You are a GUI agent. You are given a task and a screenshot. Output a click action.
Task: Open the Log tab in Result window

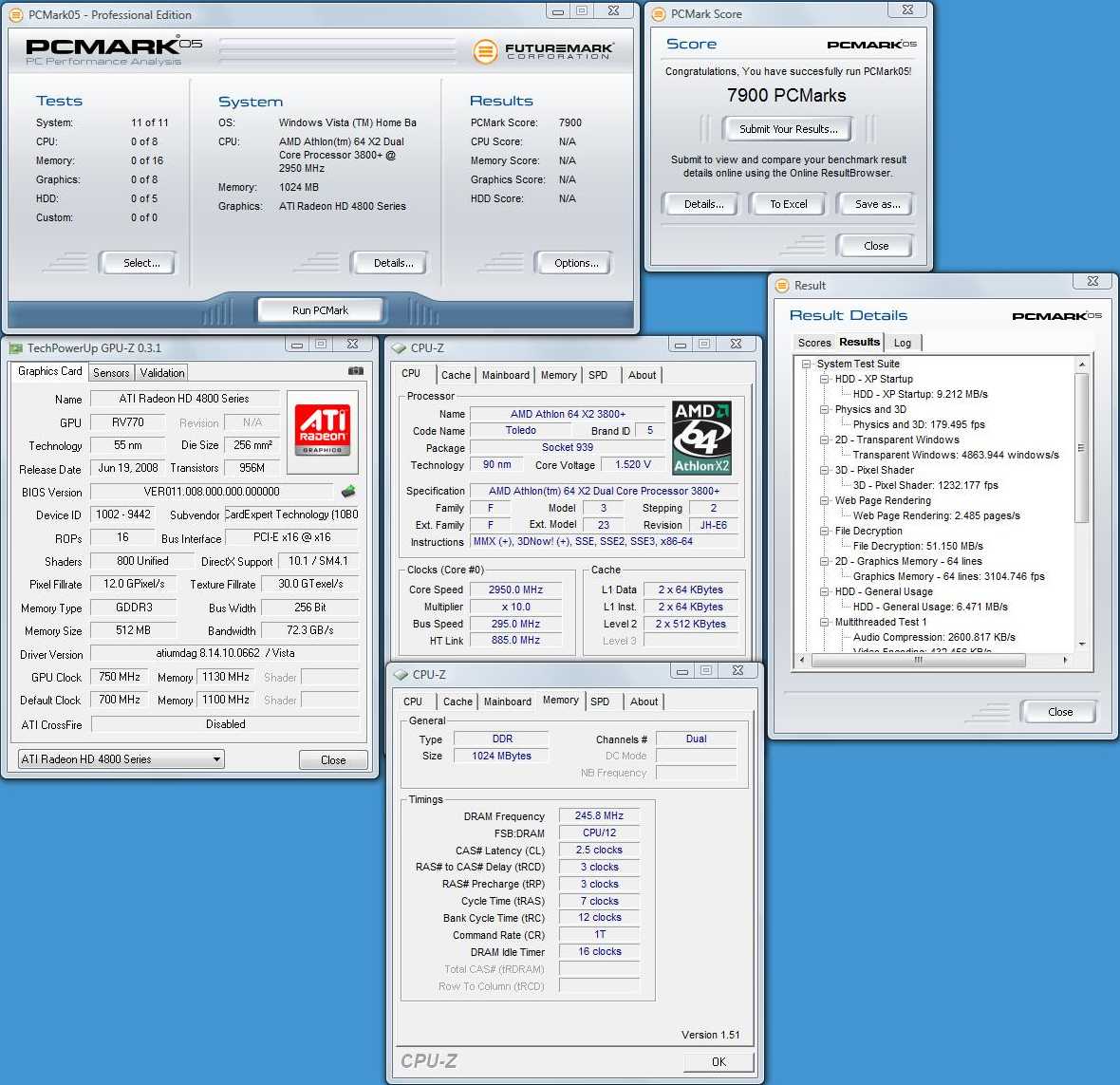[x=903, y=343]
